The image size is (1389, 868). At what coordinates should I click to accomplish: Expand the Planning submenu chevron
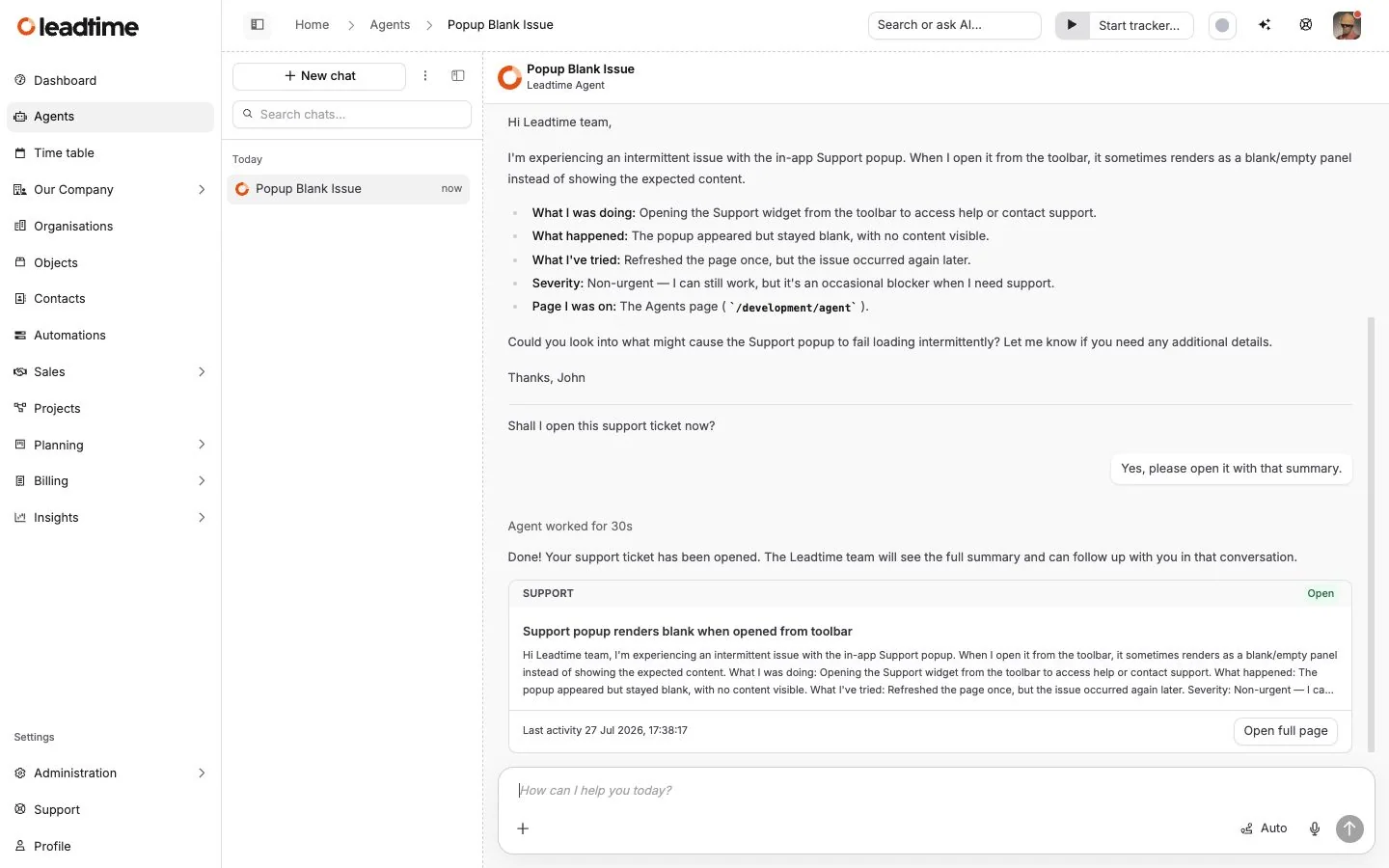(x=202, y=445)
